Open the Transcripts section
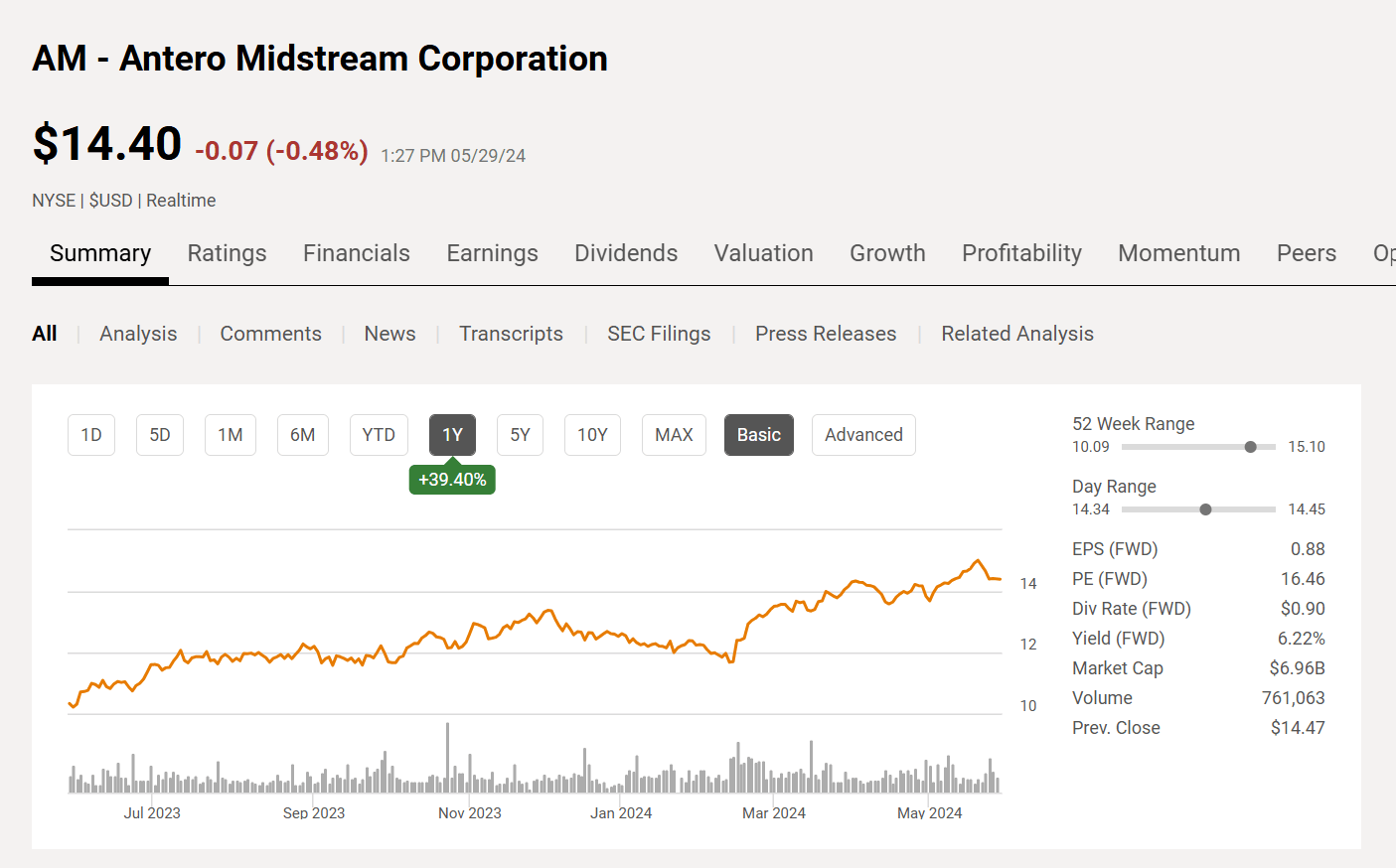The height and width of the screenshot is (868, 1396). [x=511, y=334]
